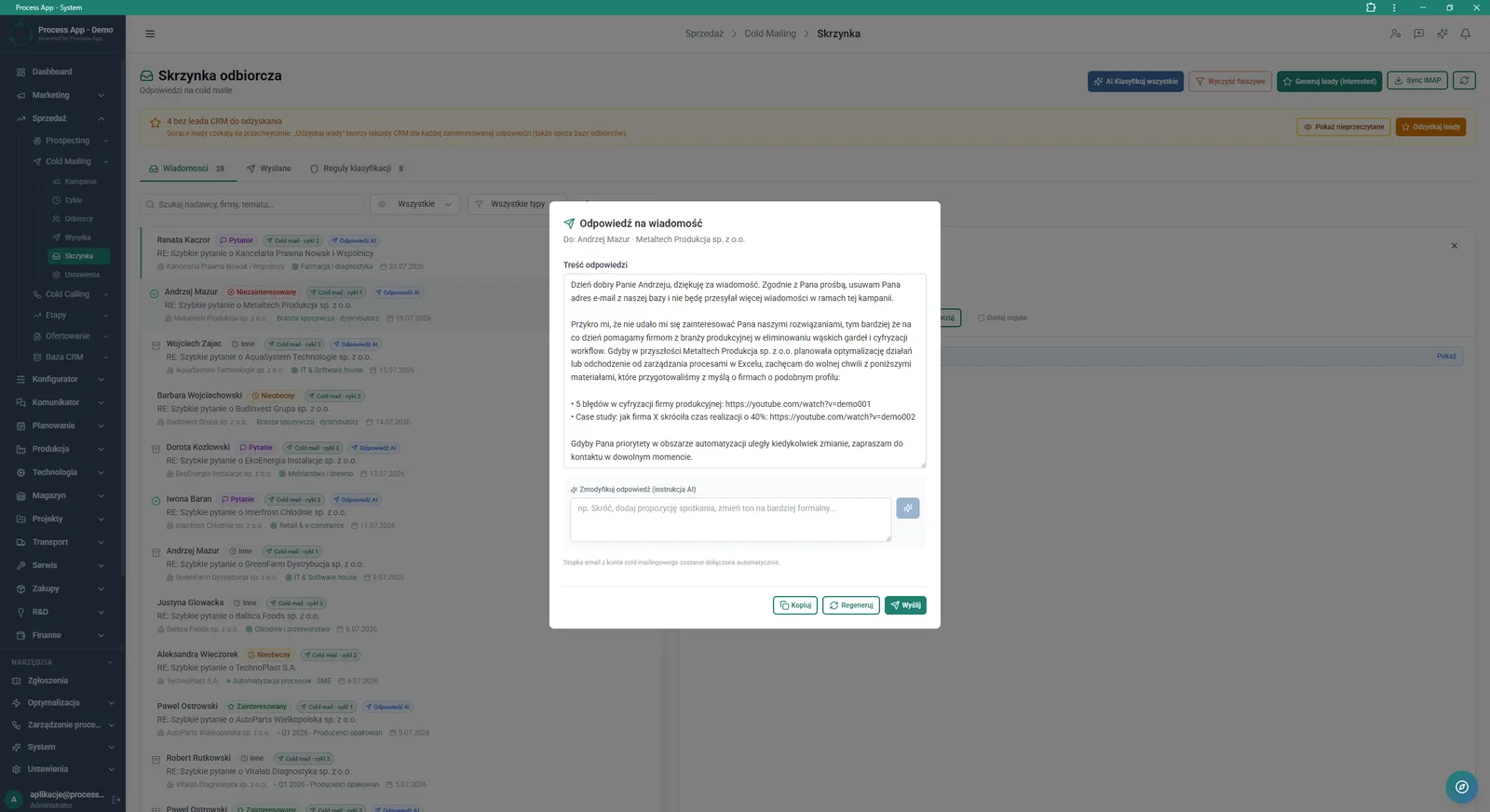
Task: Open Kampanie in the sidebar
Action: (80, 182)
